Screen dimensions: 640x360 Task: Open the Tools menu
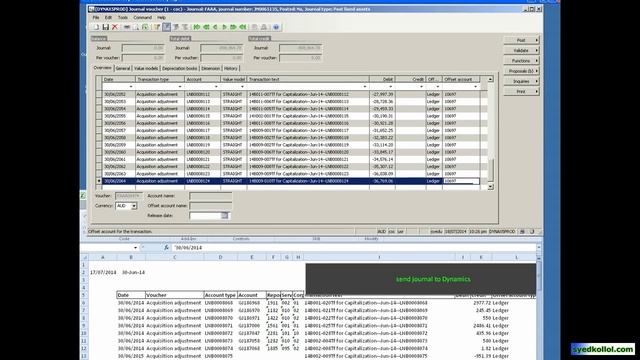click(122, 18)
